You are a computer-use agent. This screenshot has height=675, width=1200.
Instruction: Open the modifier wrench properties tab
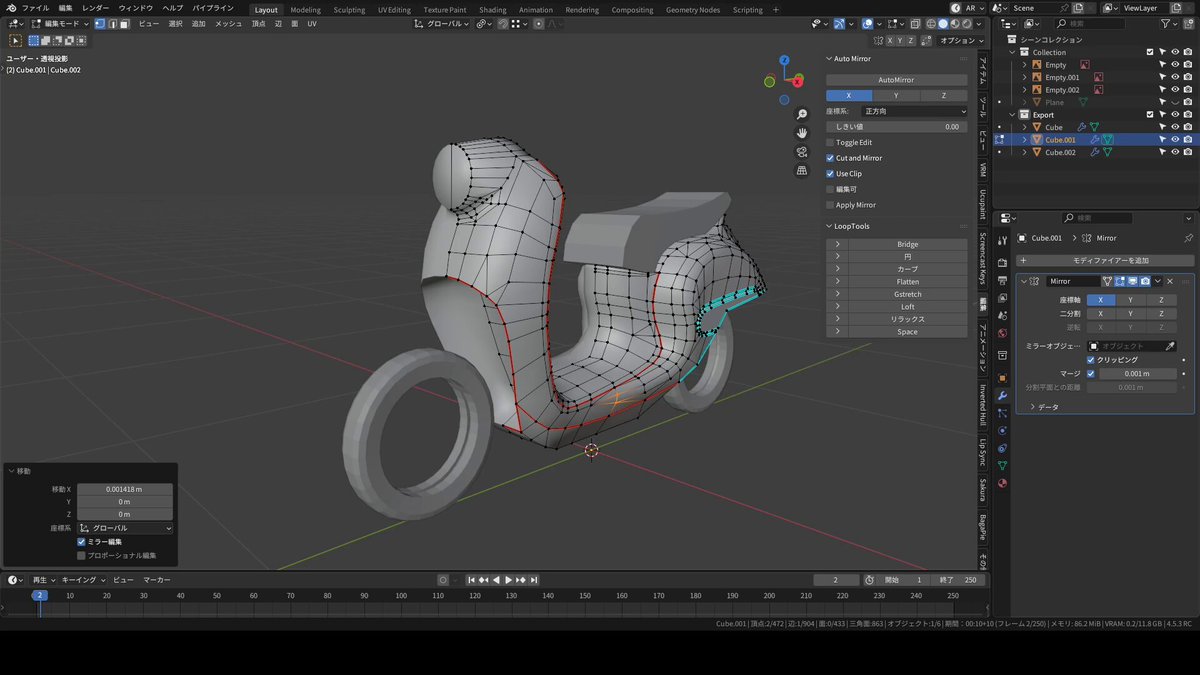coord(1002,396)
